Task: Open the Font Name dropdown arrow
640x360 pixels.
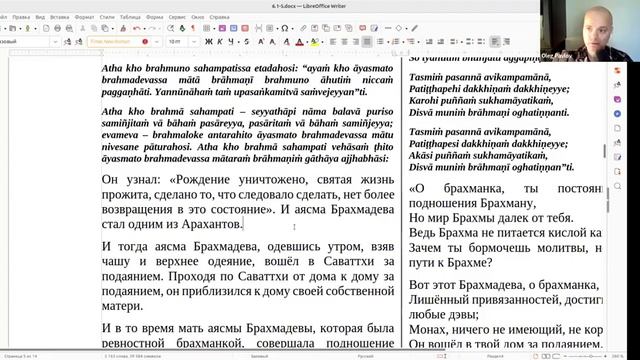Action: [x=156, y=42]
